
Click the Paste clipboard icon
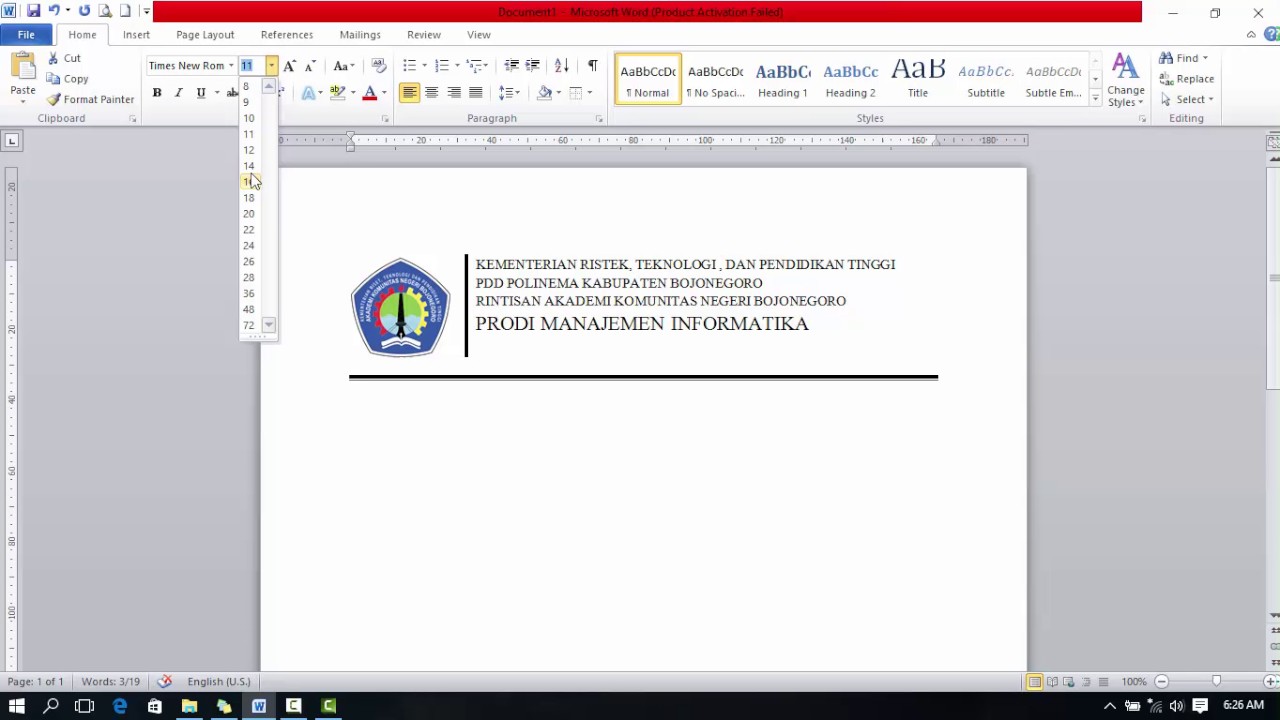[x=23, y=68]
